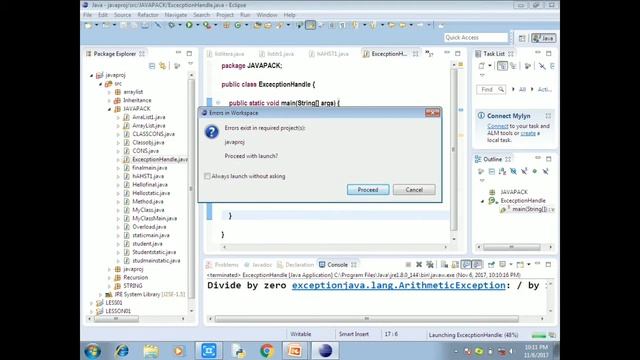Image resolution: width=640 pixels, height=360 pixels.
Task: Click the Java perspective button
Action: pos(544,38)
